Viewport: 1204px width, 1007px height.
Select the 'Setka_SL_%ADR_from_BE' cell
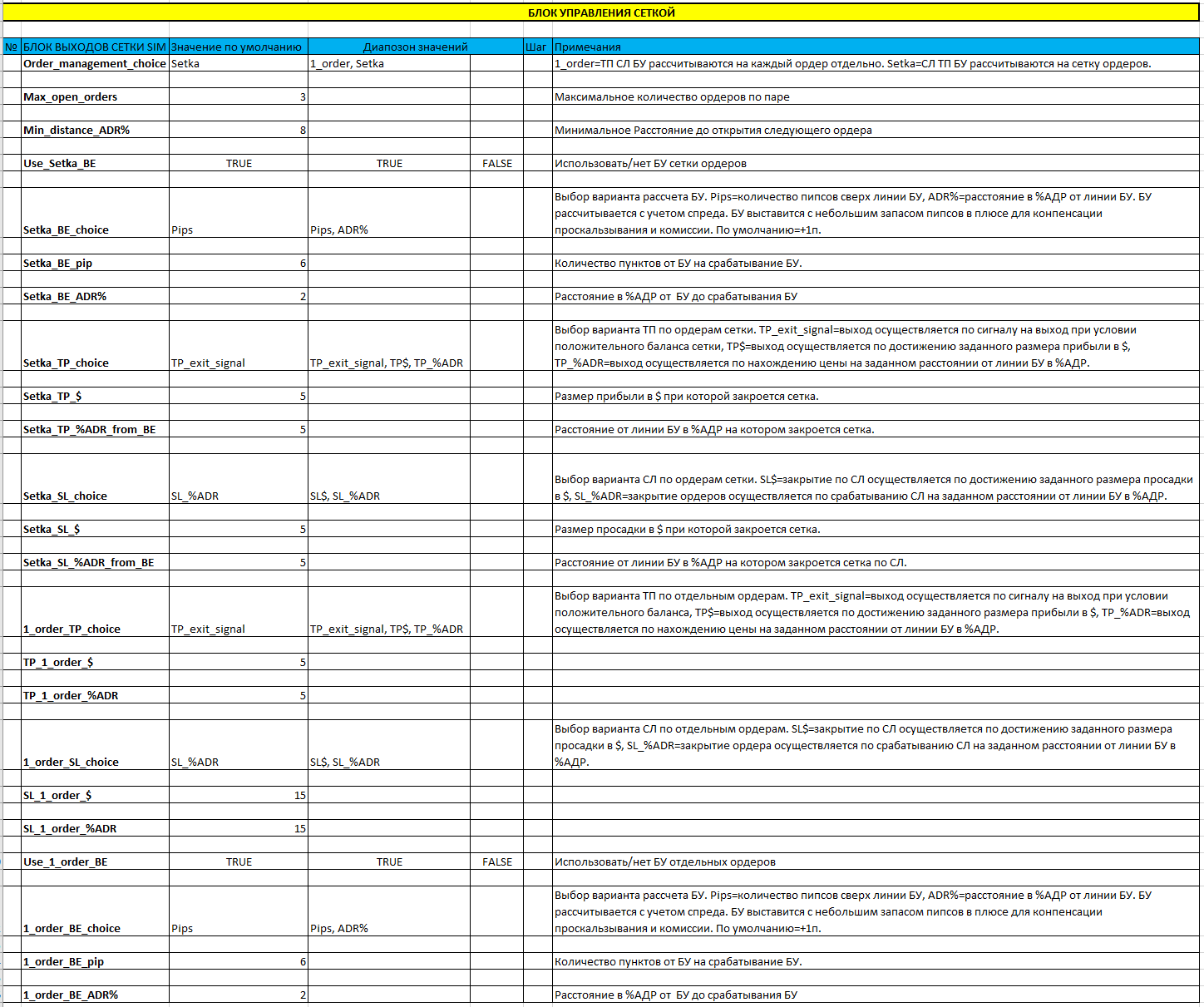[95, 562]
